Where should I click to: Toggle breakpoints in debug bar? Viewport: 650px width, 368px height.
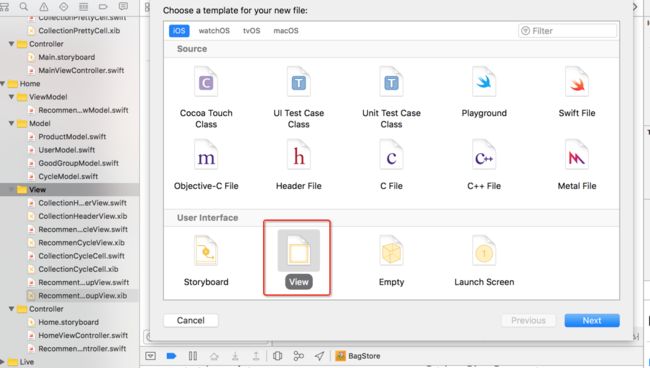point(172,356)
